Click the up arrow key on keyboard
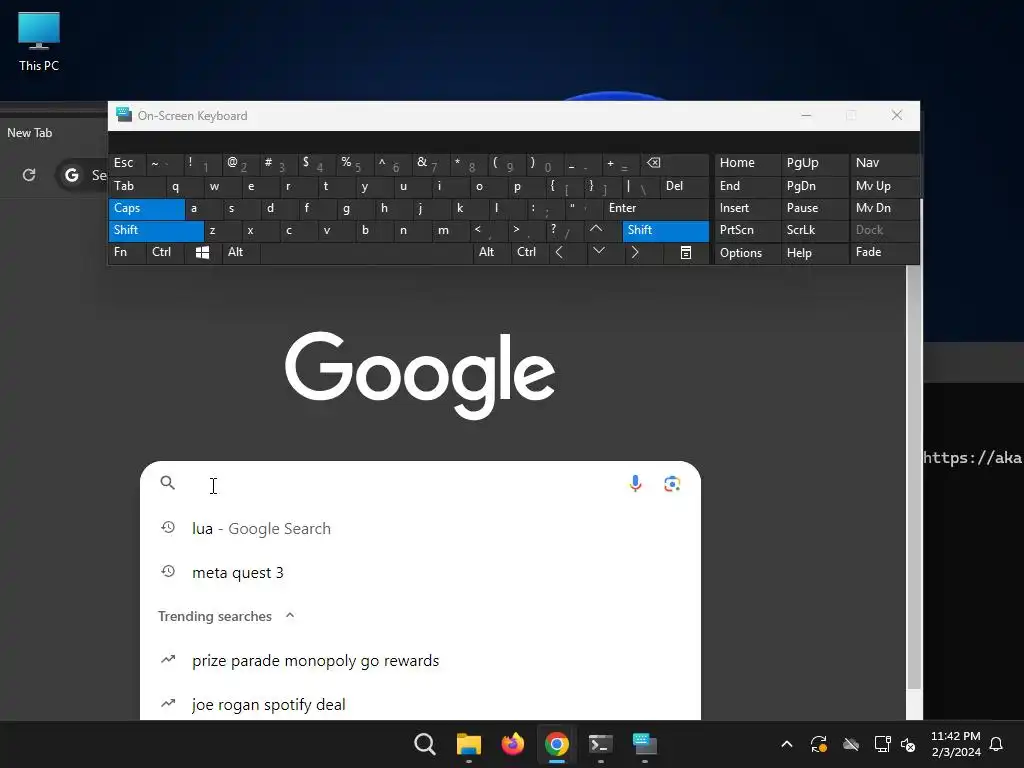 click(596, 230)
